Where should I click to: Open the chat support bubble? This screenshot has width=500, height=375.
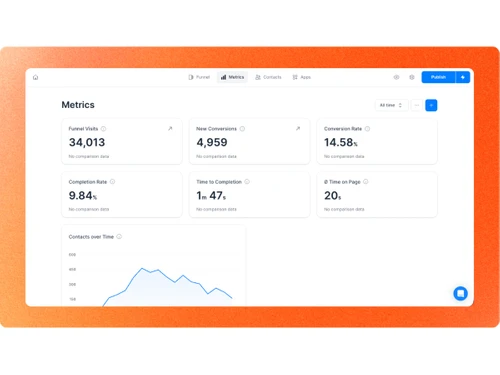(461, 293)
